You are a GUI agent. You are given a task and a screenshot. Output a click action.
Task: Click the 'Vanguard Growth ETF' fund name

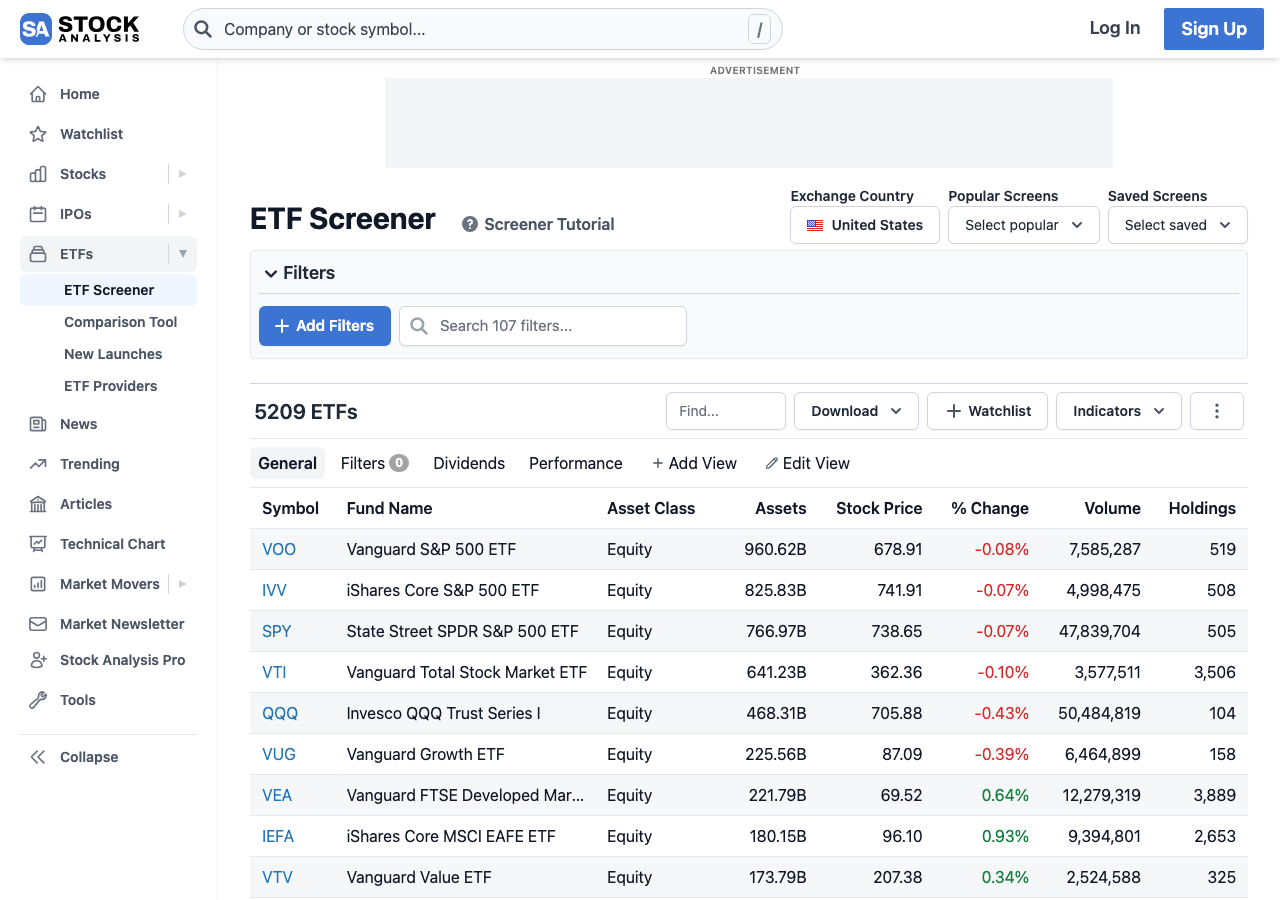(426, 754)
